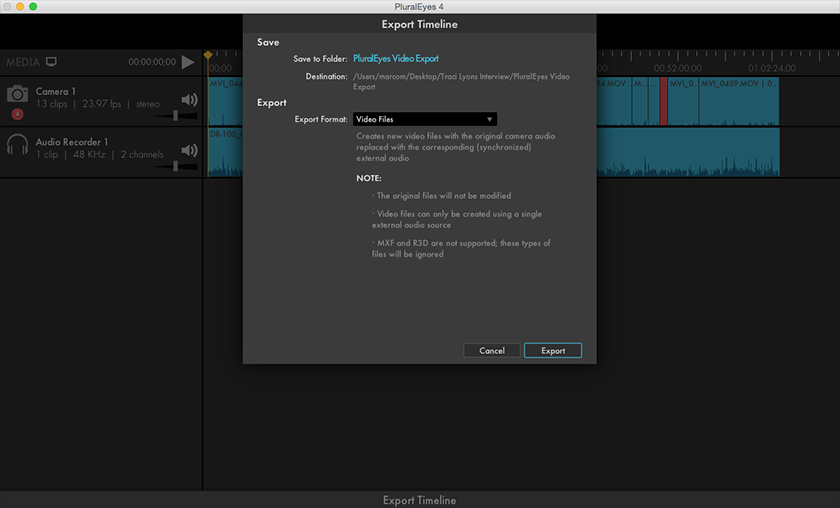This screenshot has width=840, height=508.
Task: Click the Destination path text
Action: (461, 81)
